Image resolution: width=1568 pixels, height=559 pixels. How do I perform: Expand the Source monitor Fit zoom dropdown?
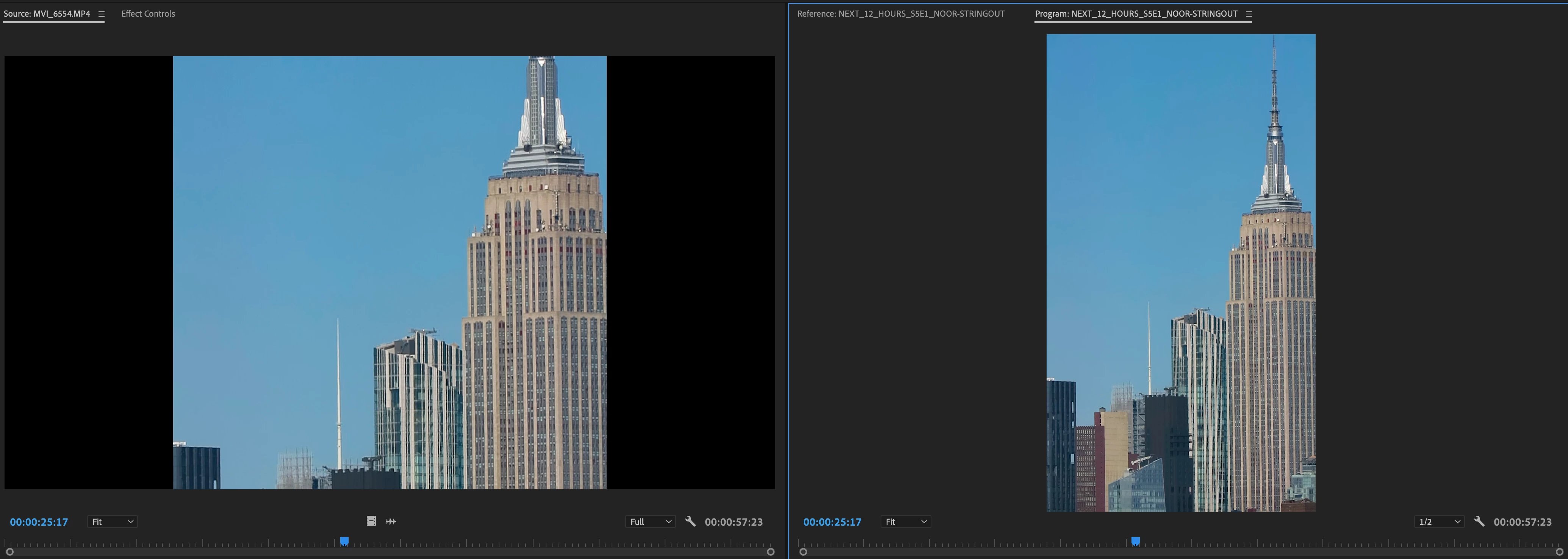pyautogui.click(x=112, y=522)
